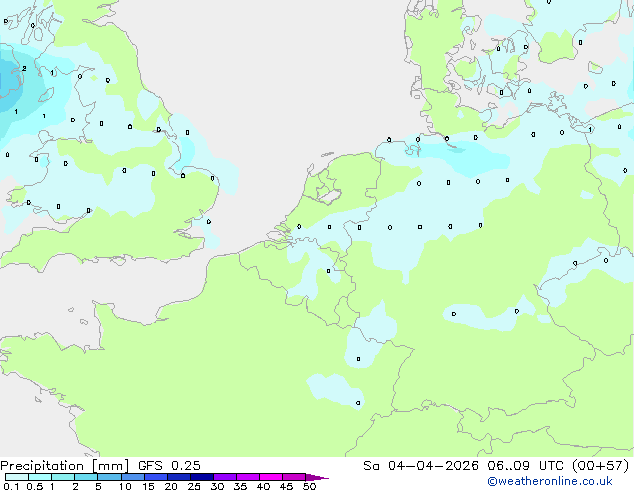The image size is (634, 490).
Task: Click the '25' legend scale label
Action: [194, 486]
